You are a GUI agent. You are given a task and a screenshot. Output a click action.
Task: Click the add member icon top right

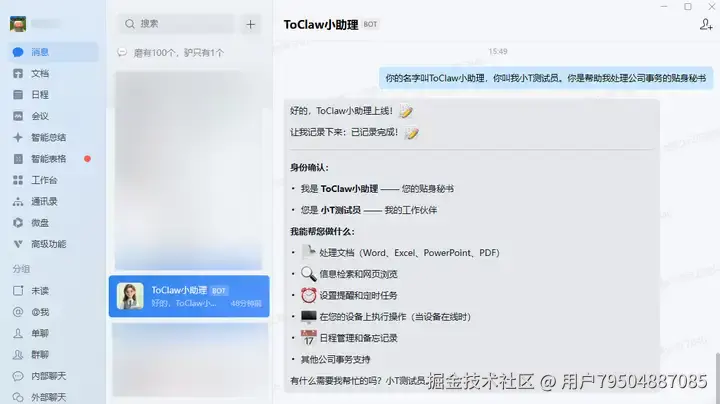click(706, 24)
